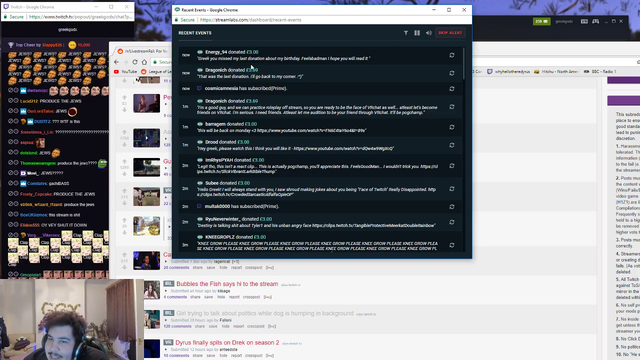Open the YouTube link in bamagem's donation
This screenshot has height=360, width=640.
click(x=311, y=131)
